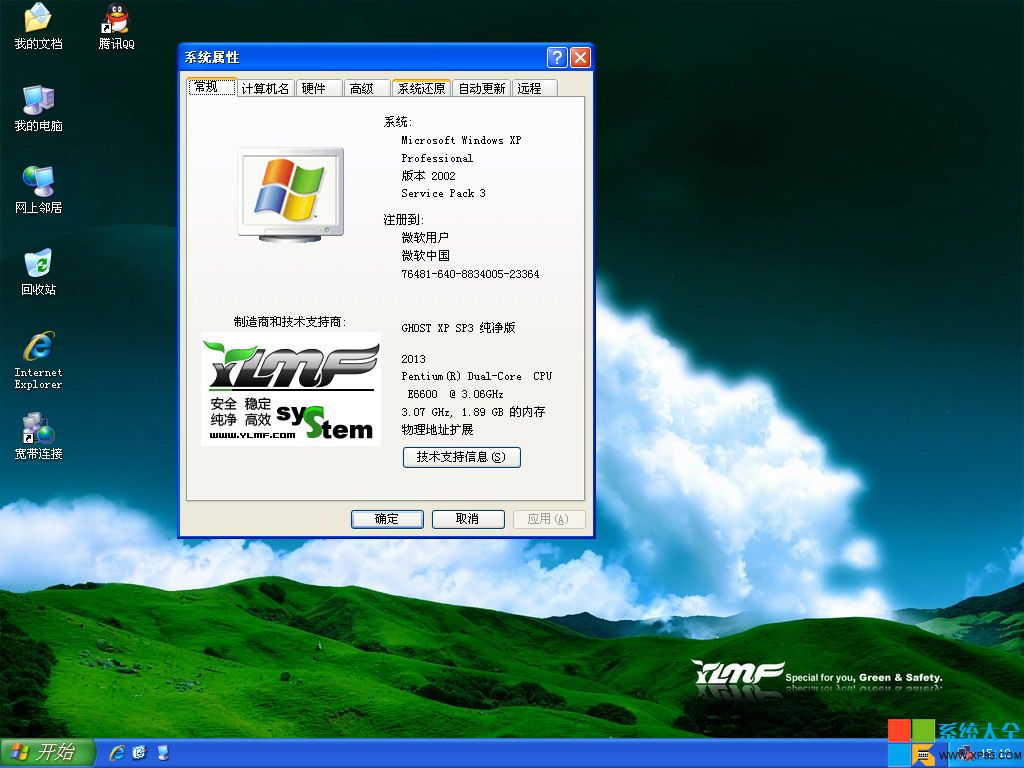Switch to the 系统还原 tab
The height and width of the screenshot is (768, 1024).
[421, 88]
